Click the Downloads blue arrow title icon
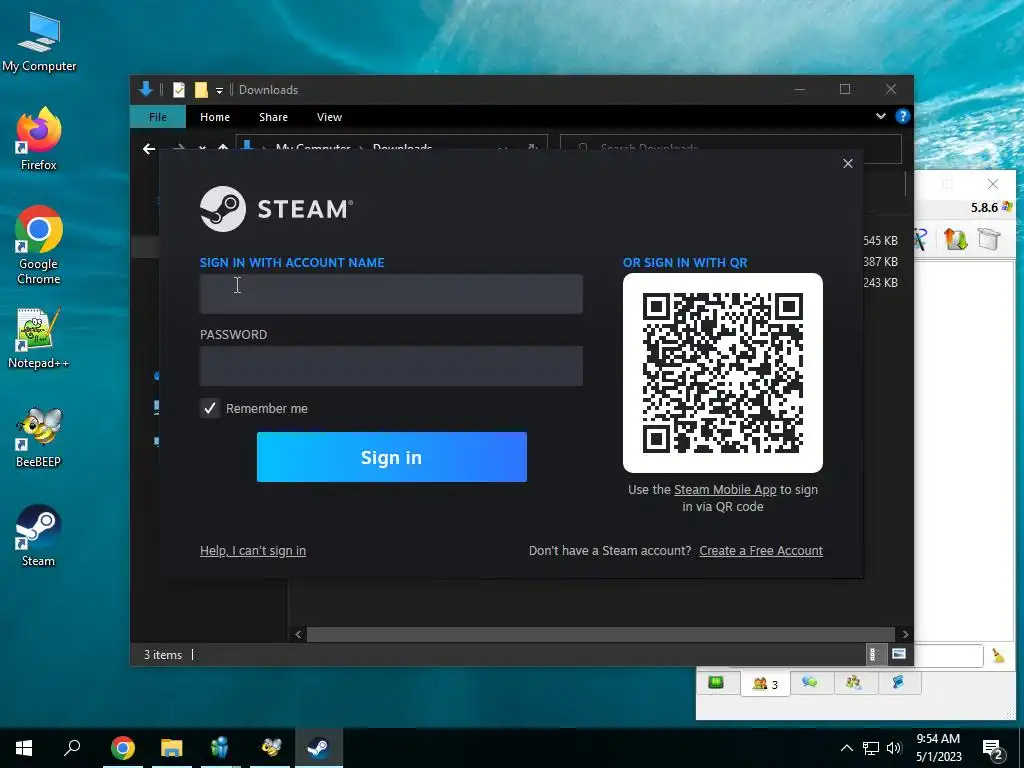 click(x=146, y=89)
